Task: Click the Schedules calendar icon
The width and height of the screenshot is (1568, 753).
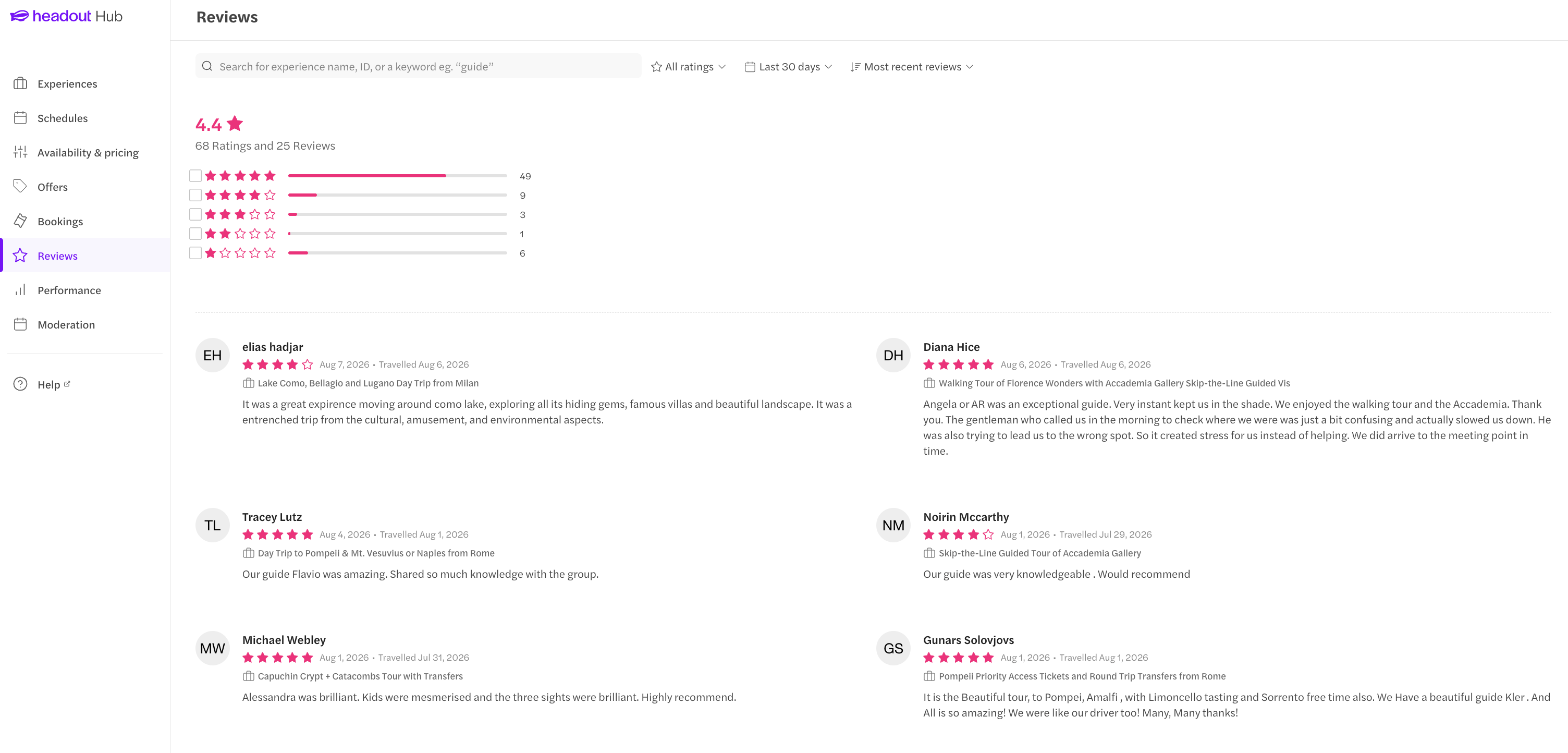Action: click(x=20, y=117)
